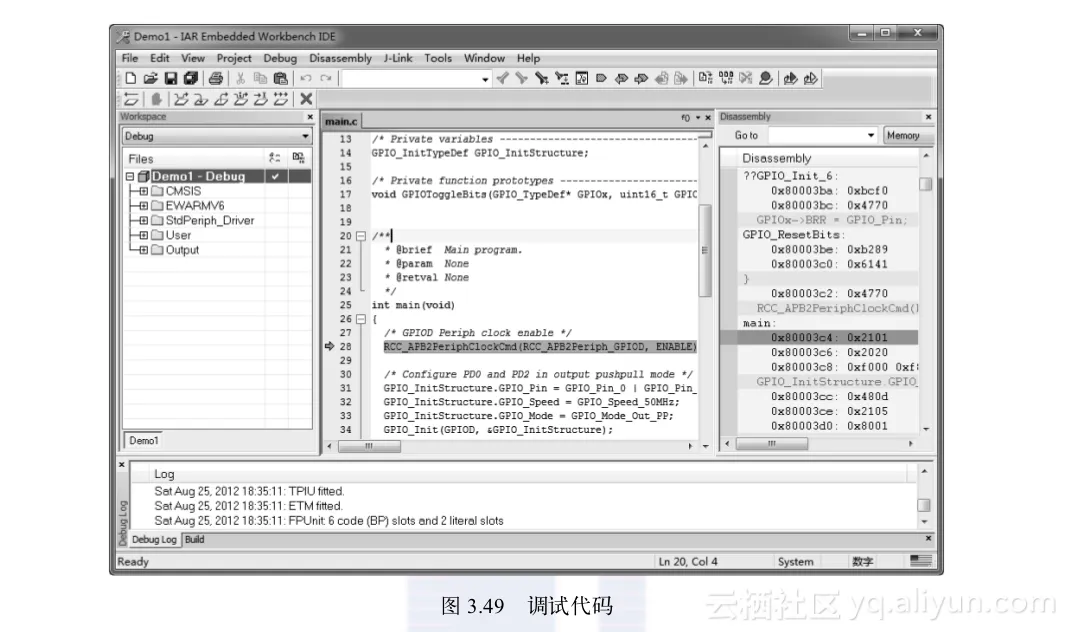Select the Build log tab
Screen dimensions: 1068x632
pos(195,539)
